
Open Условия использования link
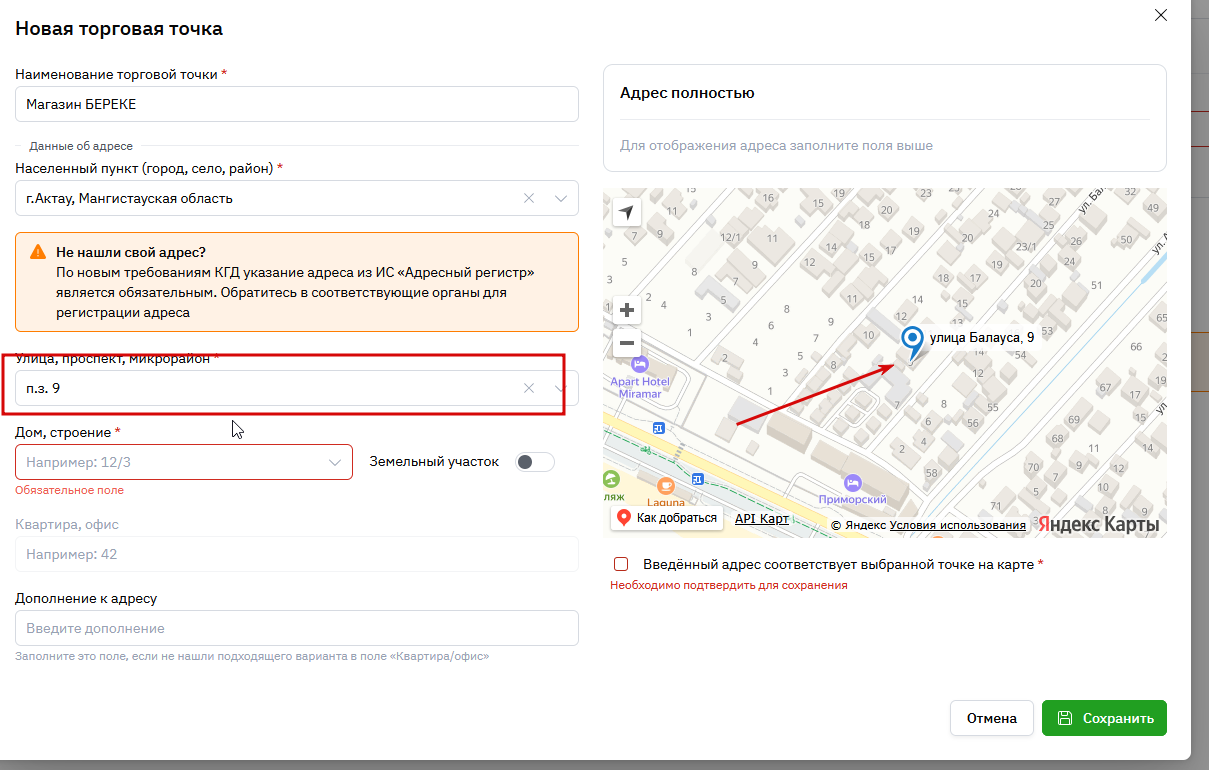click(957, 525)
